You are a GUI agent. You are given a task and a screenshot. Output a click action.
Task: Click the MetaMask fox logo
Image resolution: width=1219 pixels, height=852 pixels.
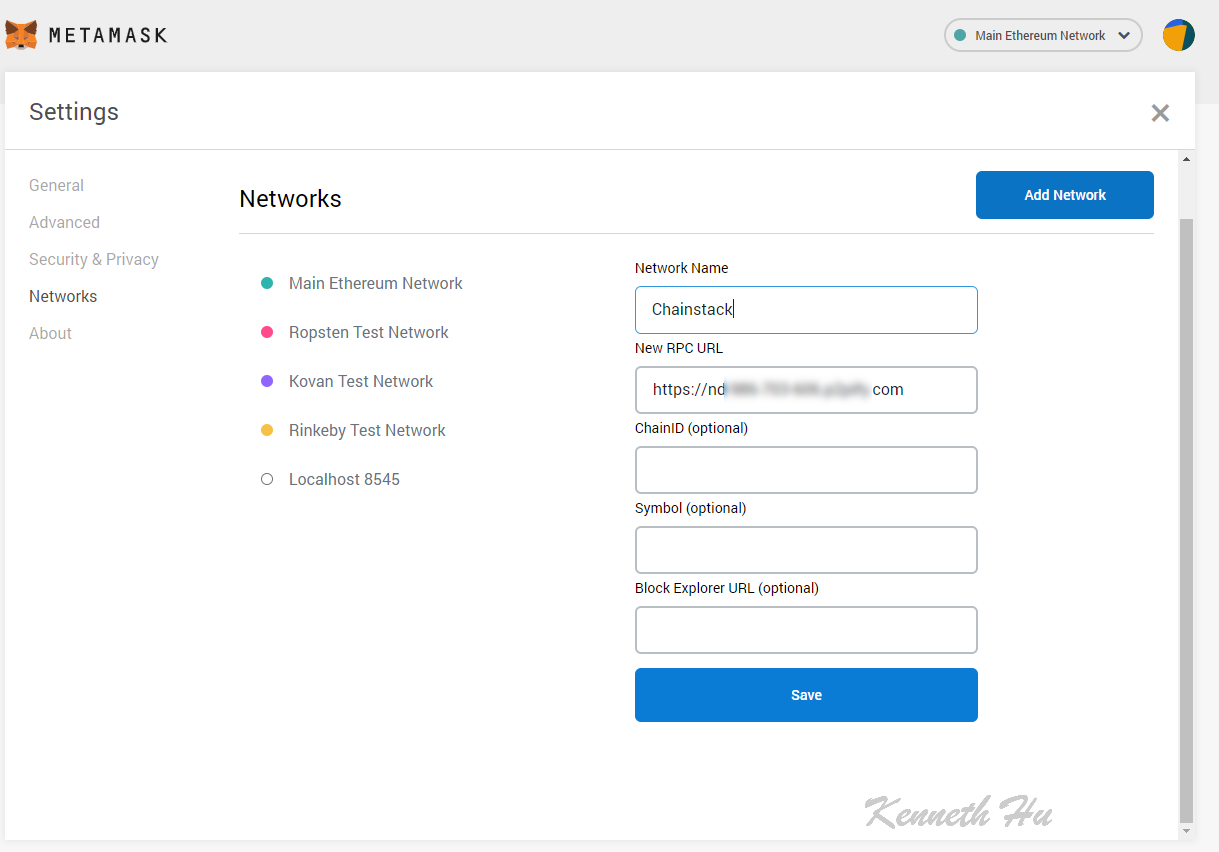(x=21, y=35)
